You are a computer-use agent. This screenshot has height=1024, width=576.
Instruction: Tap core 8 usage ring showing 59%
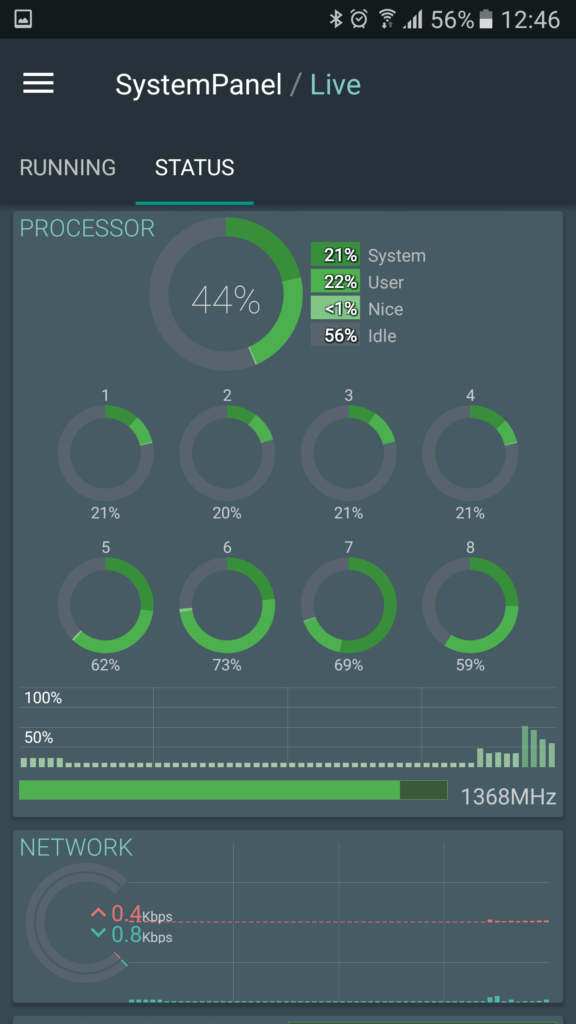pyautogui.click(x=470, y=605)
